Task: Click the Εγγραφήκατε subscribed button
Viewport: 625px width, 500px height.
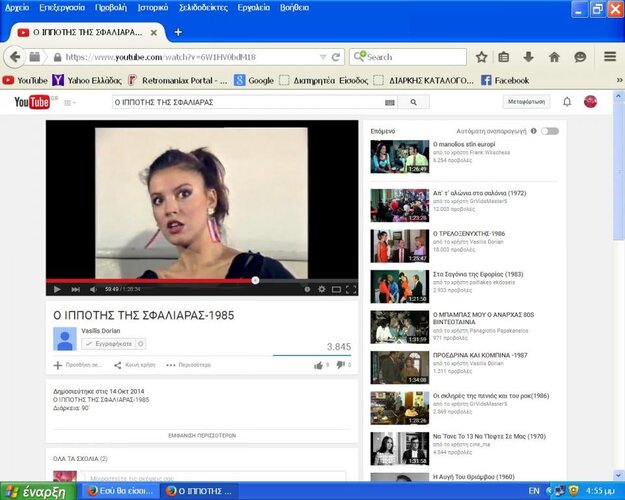Action: [108, 344]
